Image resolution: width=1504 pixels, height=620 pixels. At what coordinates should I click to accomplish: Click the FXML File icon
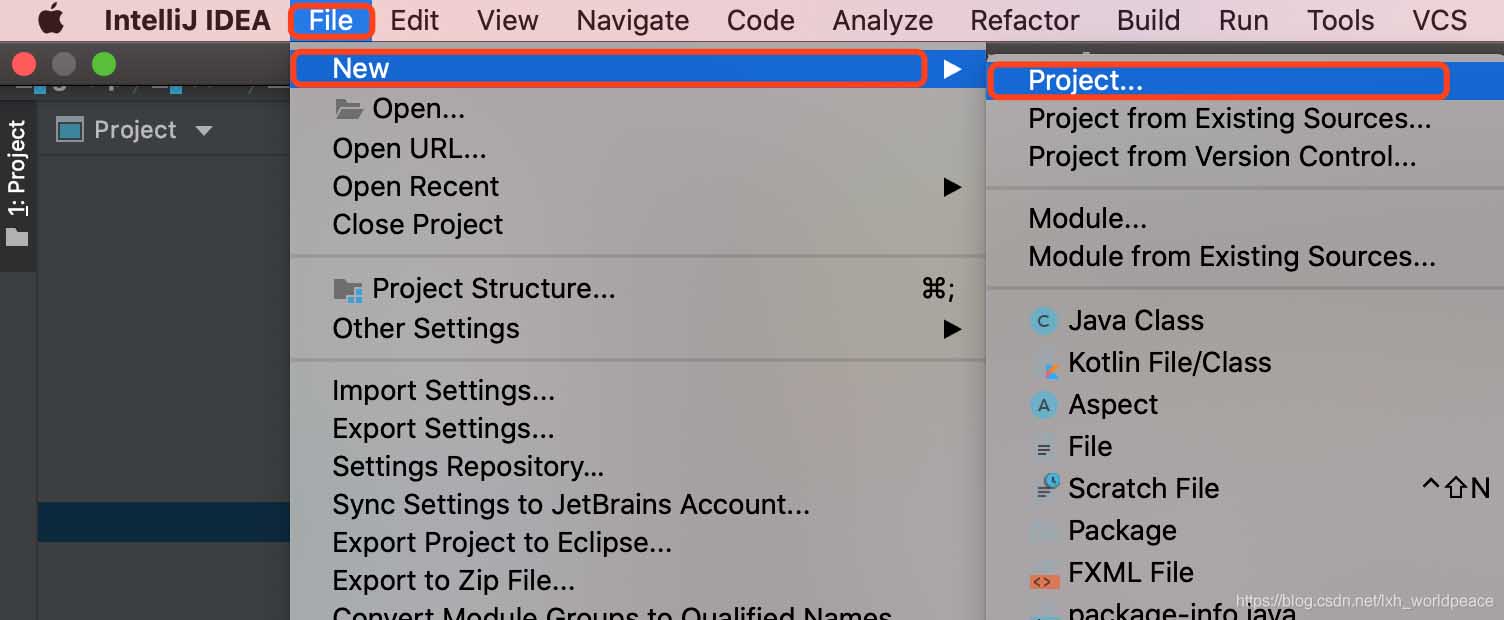click(x=1043, y=578)
